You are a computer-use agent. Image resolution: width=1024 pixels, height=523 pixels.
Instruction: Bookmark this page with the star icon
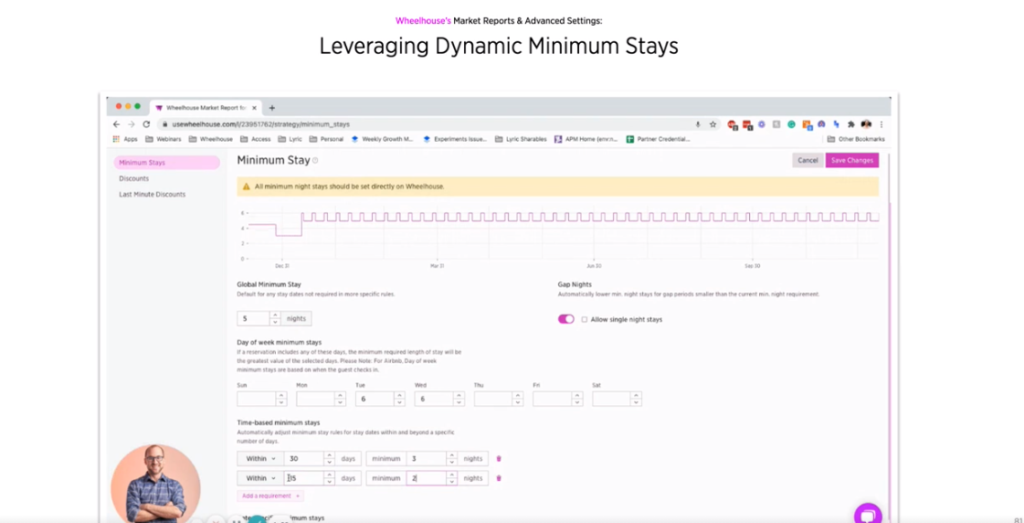(713, 124)
